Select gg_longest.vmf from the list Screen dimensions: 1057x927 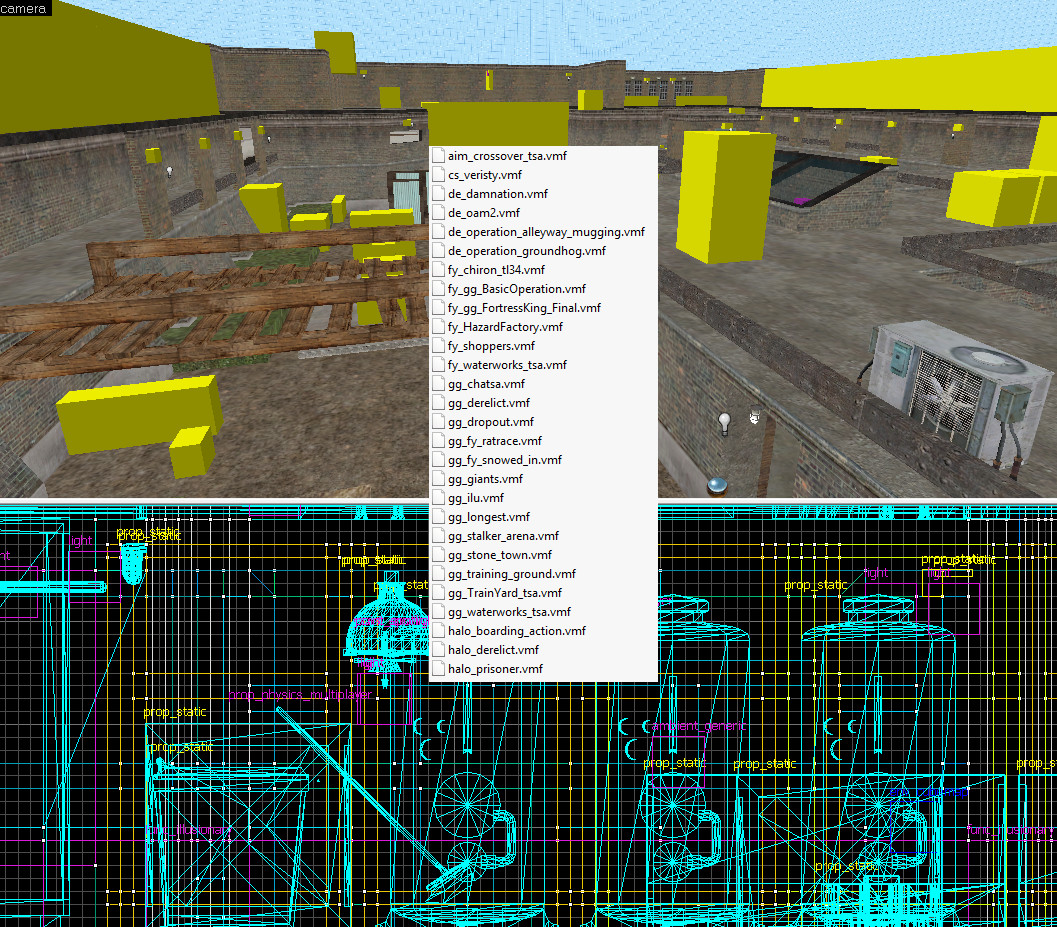coord(490,516)
